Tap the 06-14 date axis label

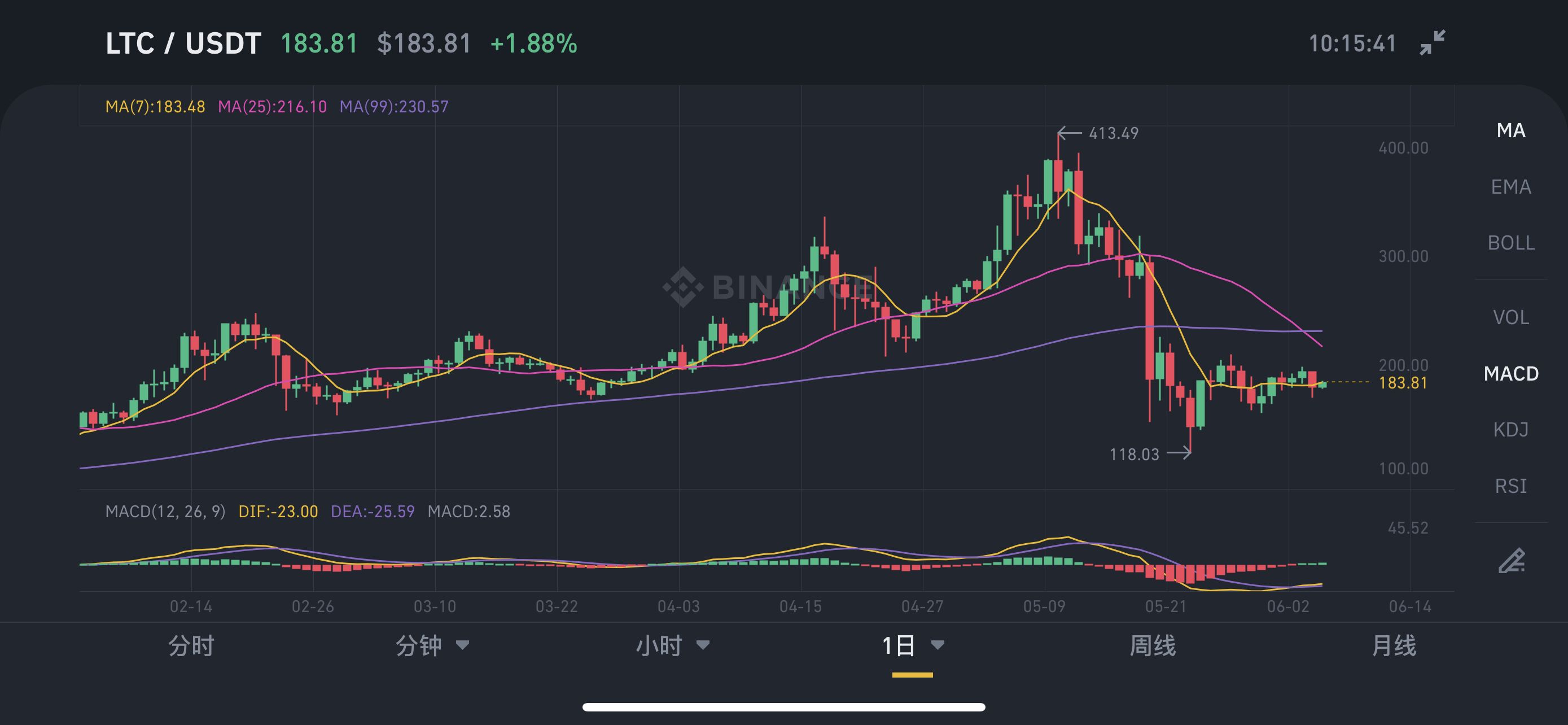[x=1411, y=606]
